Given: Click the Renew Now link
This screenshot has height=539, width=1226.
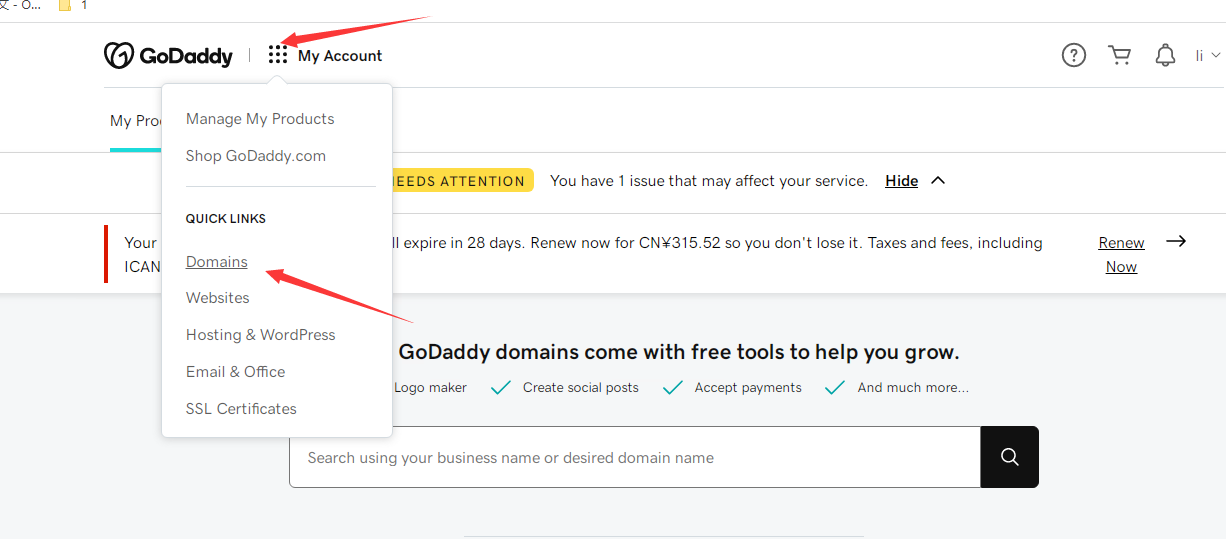Looking at the screenshot, I should pyautogui.click(x=1121, y=255).
